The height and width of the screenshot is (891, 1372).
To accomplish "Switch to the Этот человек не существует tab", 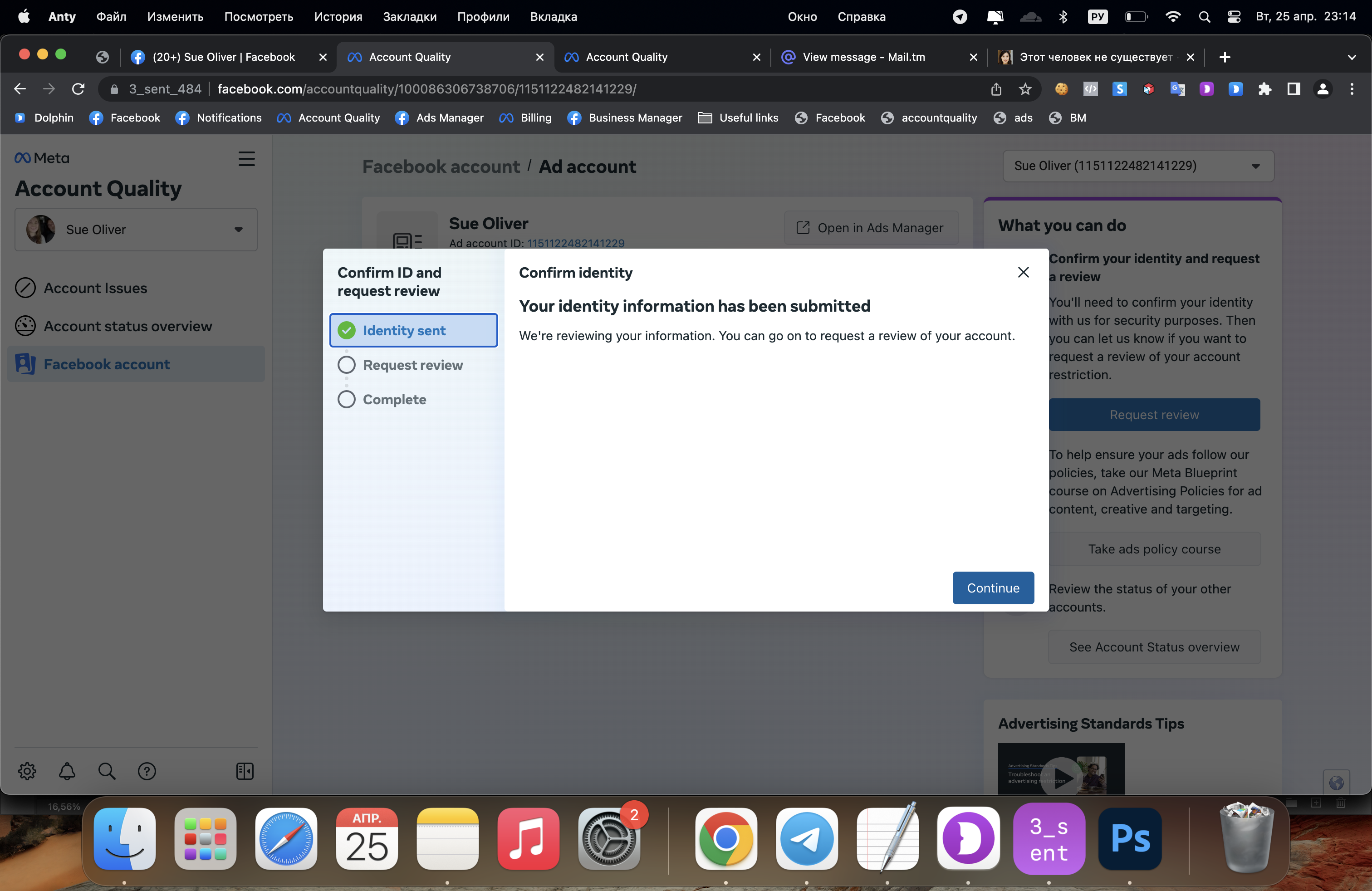I will click(x=1095, y=56).
